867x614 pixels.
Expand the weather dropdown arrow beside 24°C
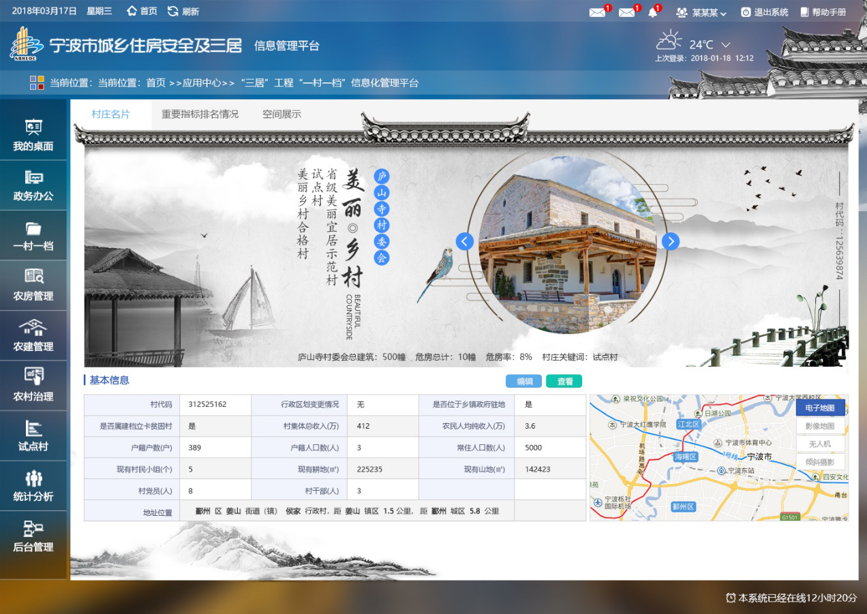coord(726,45)
